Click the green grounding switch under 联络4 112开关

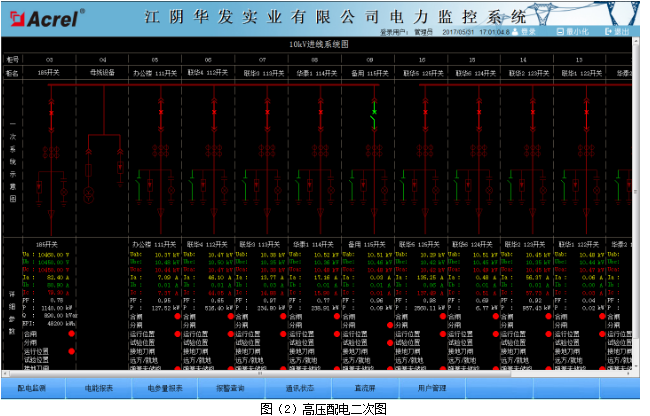[192, 187]
